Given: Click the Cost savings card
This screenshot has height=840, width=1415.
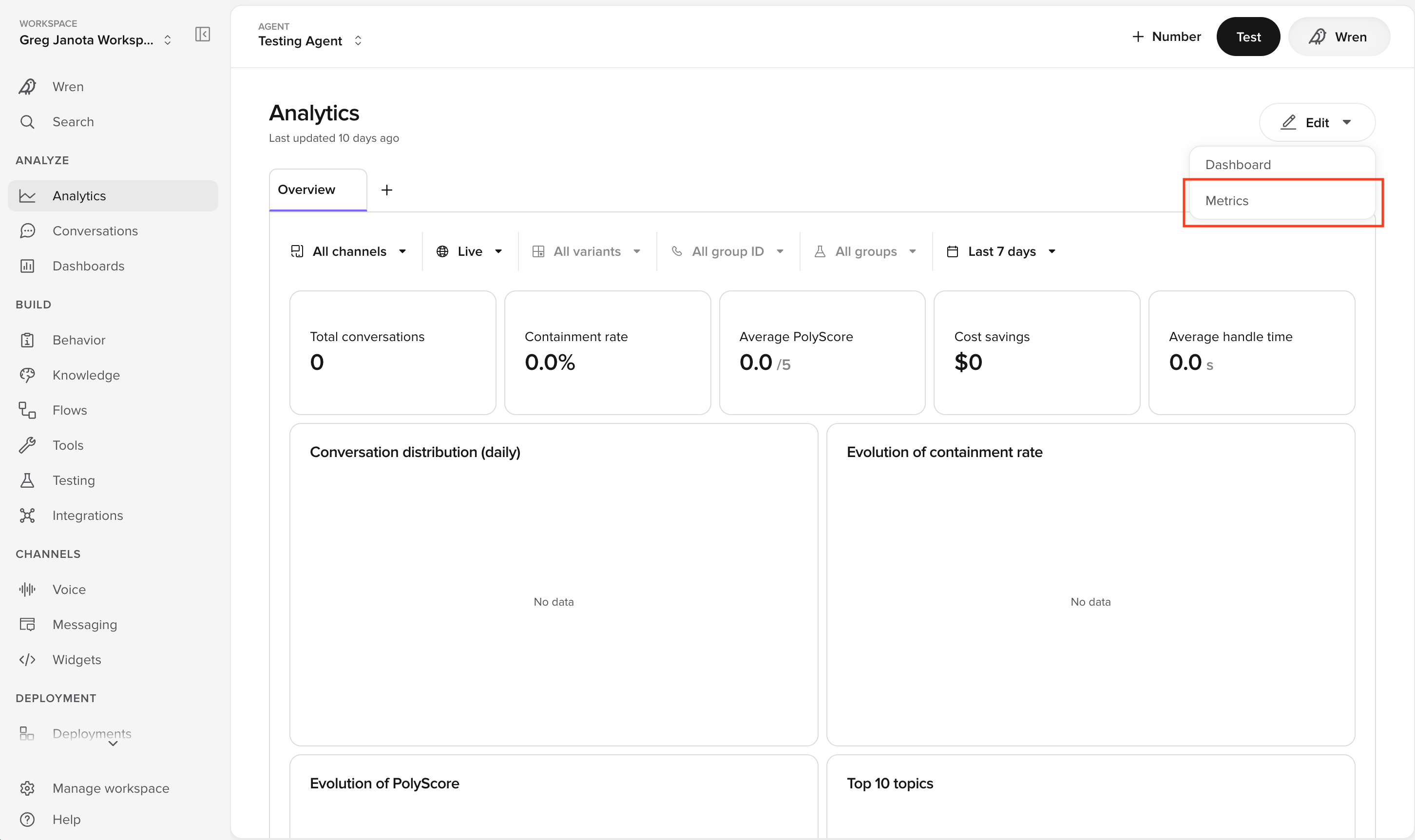Looking at the screenshot, I should point(1037,353).
